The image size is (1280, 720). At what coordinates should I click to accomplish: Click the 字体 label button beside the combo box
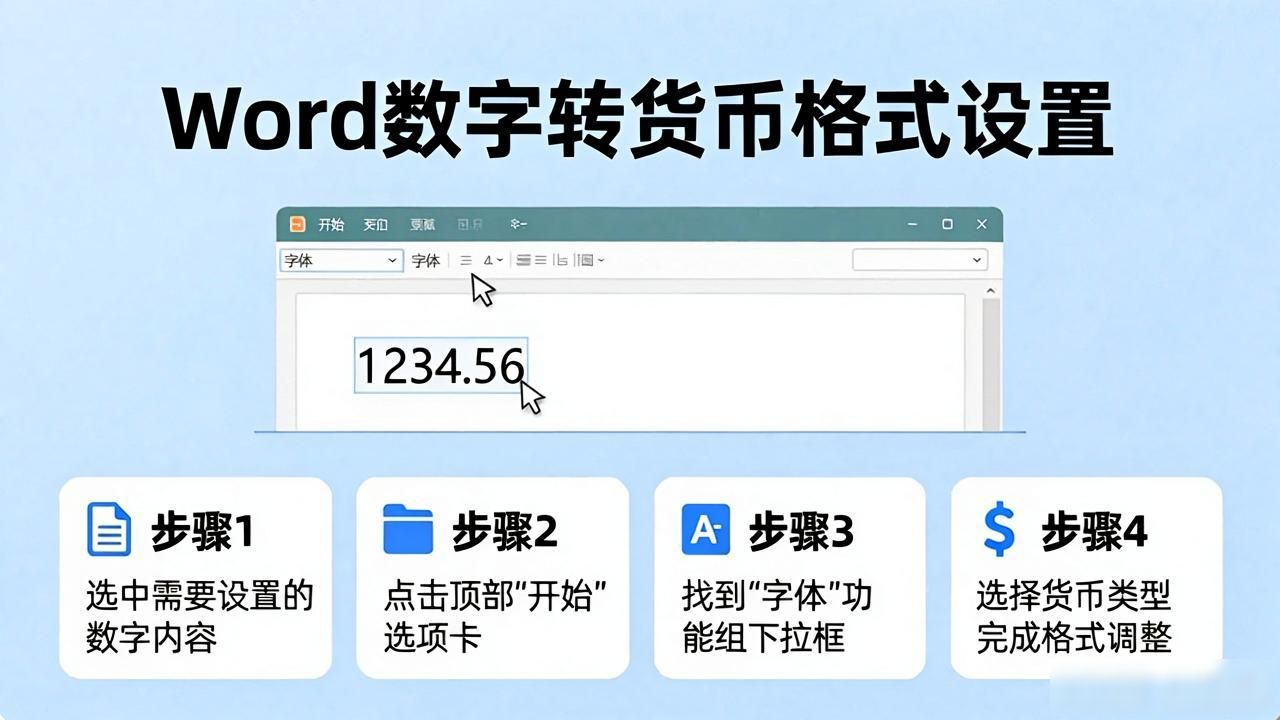coord(426,260)
